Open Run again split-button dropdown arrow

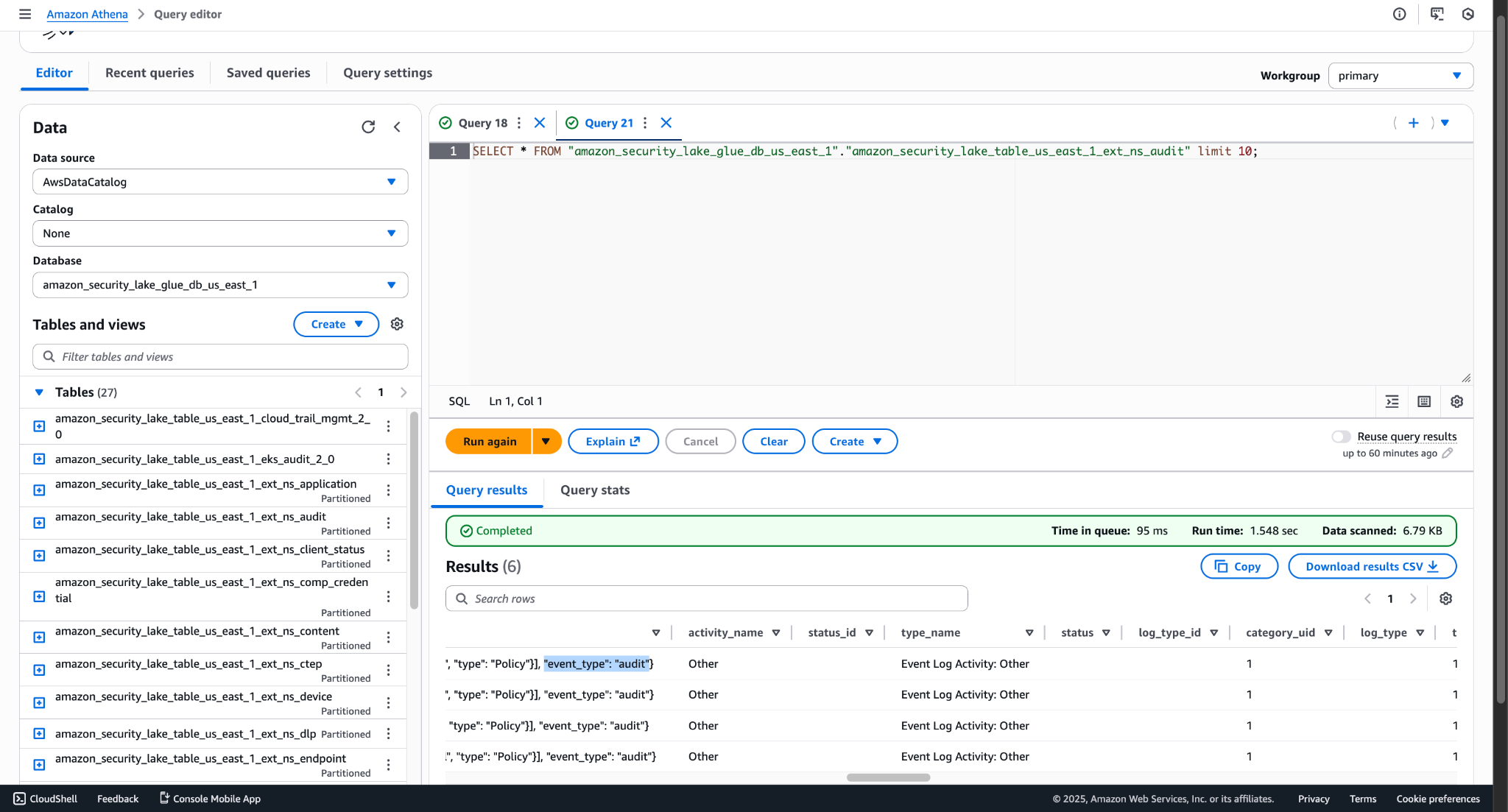(546, 442)
